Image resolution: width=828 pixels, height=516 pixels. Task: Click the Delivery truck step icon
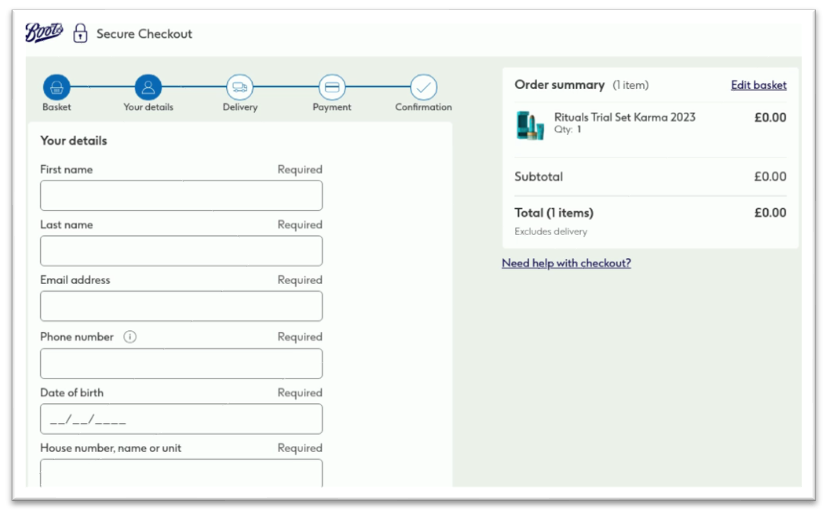240,87
